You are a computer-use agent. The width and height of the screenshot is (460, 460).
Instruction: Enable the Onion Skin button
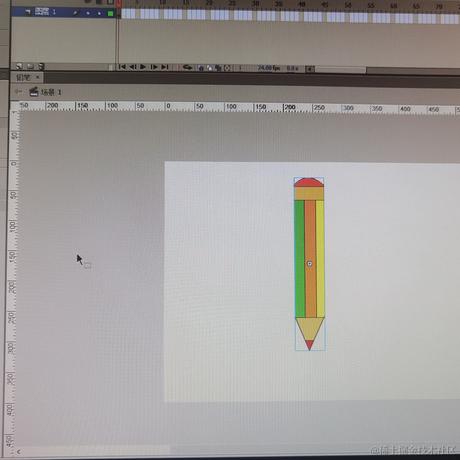tap(201, 68)
